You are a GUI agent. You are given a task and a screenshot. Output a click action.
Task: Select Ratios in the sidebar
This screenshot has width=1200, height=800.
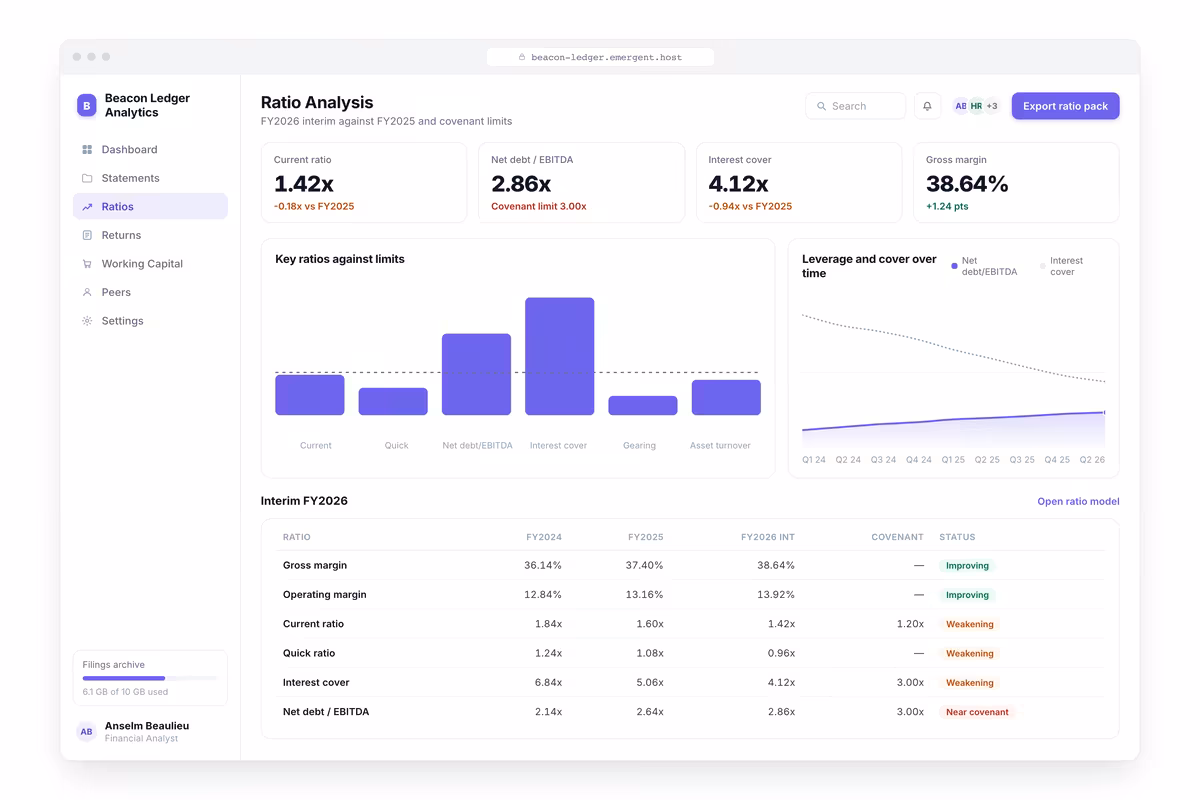150,207
